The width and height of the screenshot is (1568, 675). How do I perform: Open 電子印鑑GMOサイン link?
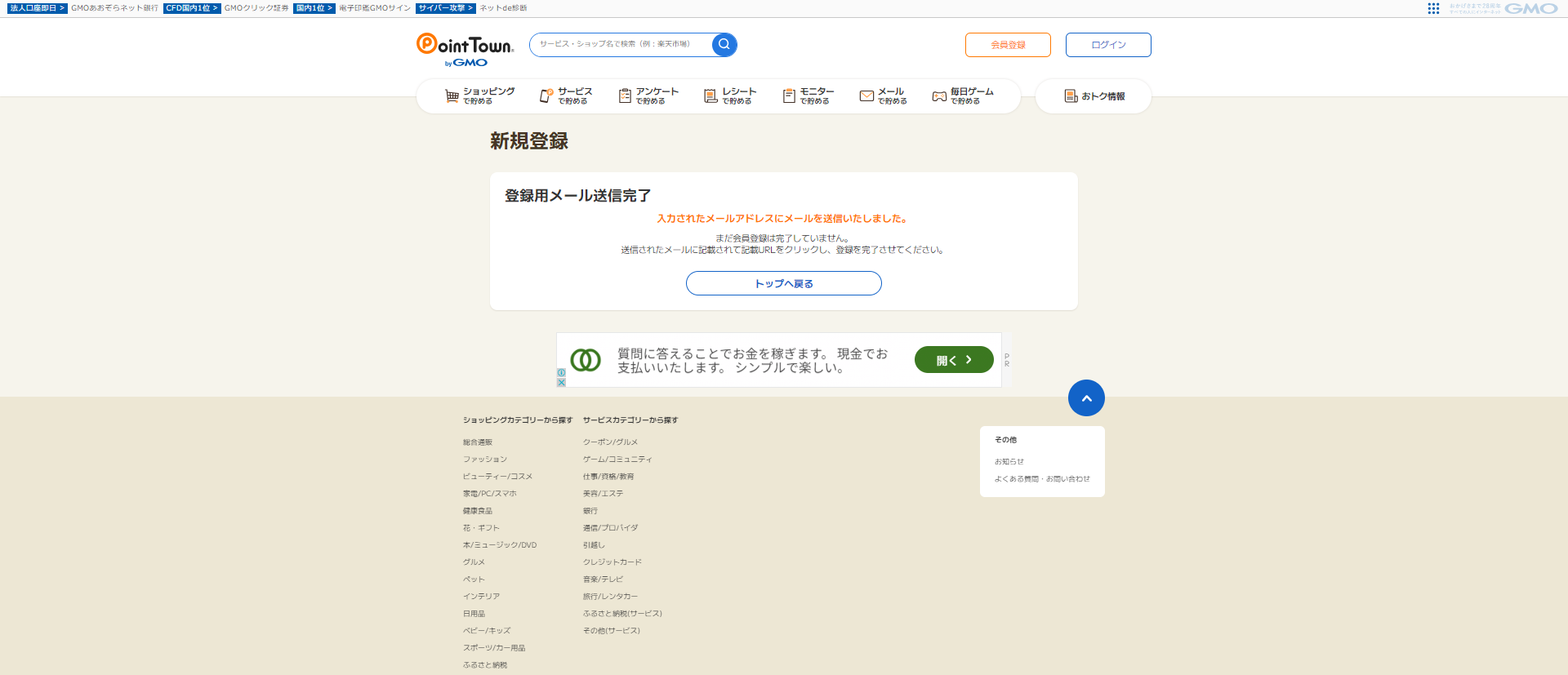click(x=375, y=8)
